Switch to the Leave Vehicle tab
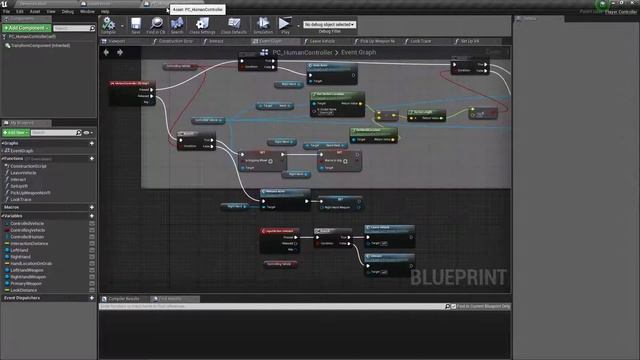This screenshot has height=360, width=640. pyautogui.click(x=322, y=41)
